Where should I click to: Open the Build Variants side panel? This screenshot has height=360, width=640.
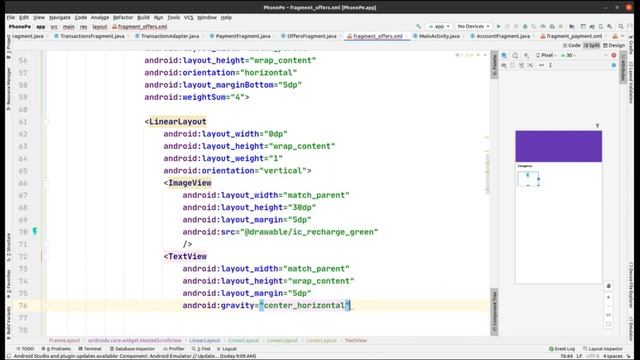coord(9,322)
